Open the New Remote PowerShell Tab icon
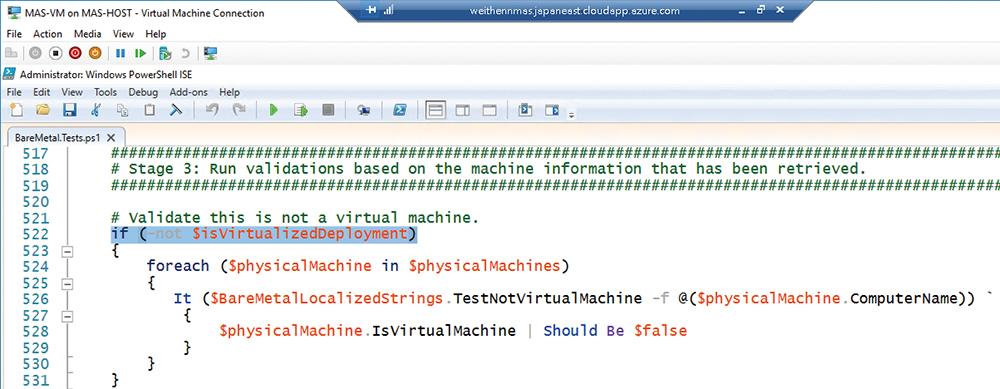 (x=364, y=110)
